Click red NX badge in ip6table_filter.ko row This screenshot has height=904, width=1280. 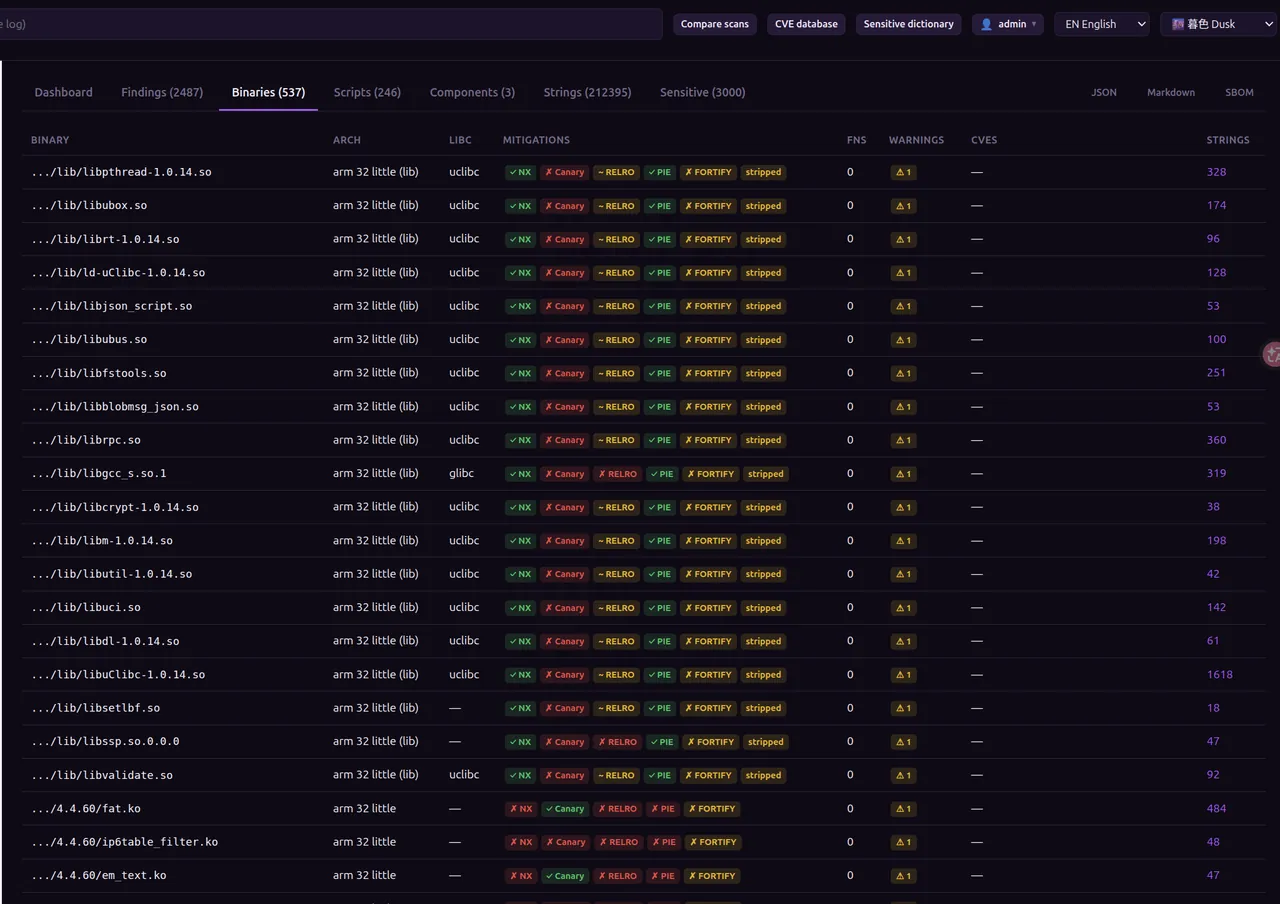[x=520, y=842]
